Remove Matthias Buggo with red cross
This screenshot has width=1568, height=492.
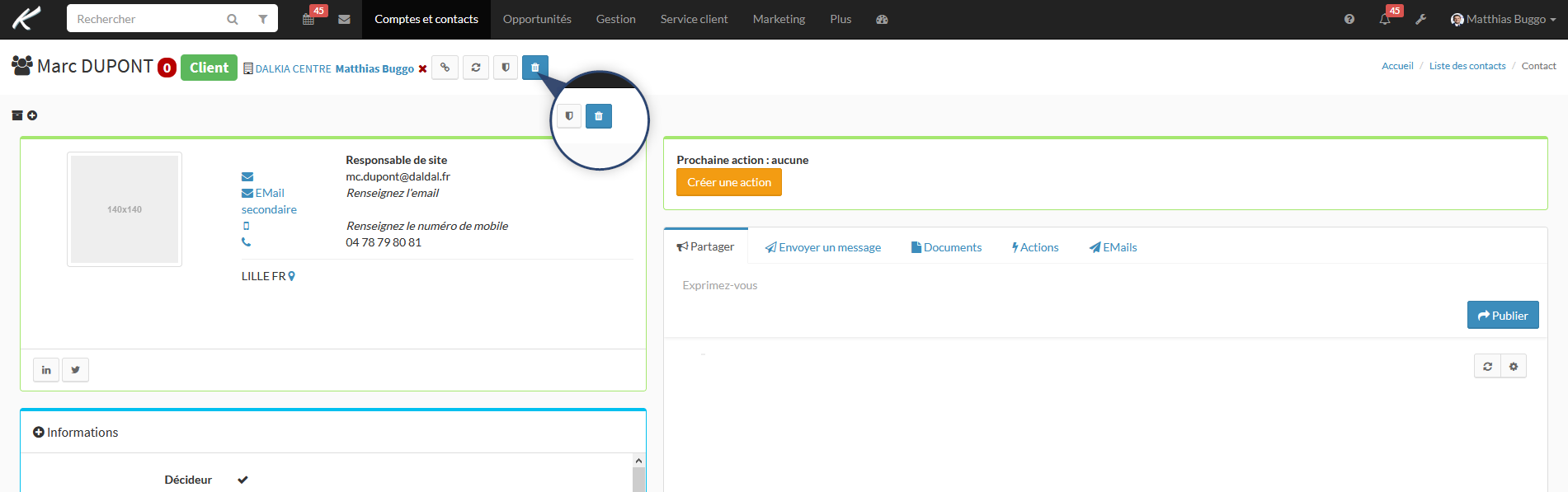tap(423, 68)
